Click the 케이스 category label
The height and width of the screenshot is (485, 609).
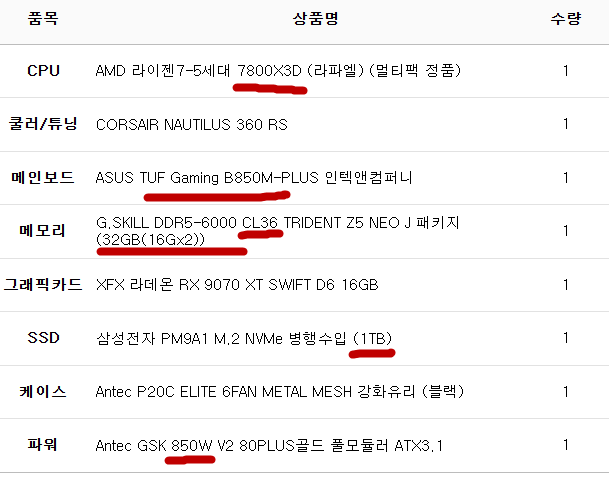click(x=43, y=391)
